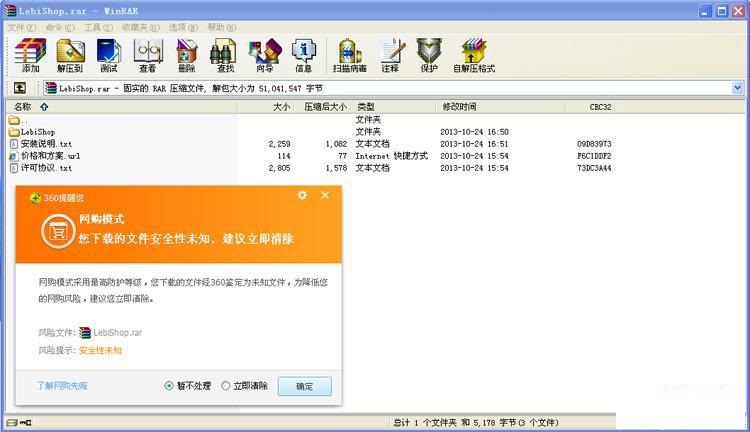The width and height of the screenshot is (750, 432).
Task: Open the 帮助 (Help) menu
Action: [x=222, y=27]
